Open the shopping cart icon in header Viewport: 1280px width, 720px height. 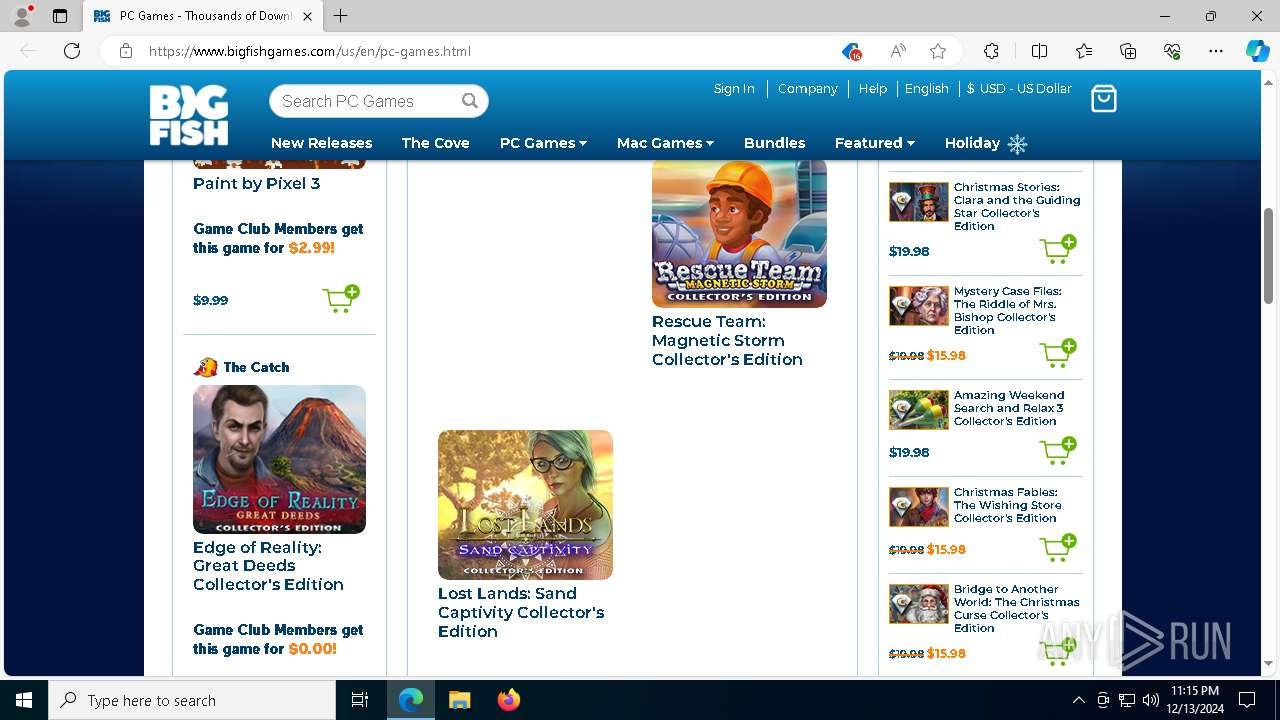point(1103,98)
